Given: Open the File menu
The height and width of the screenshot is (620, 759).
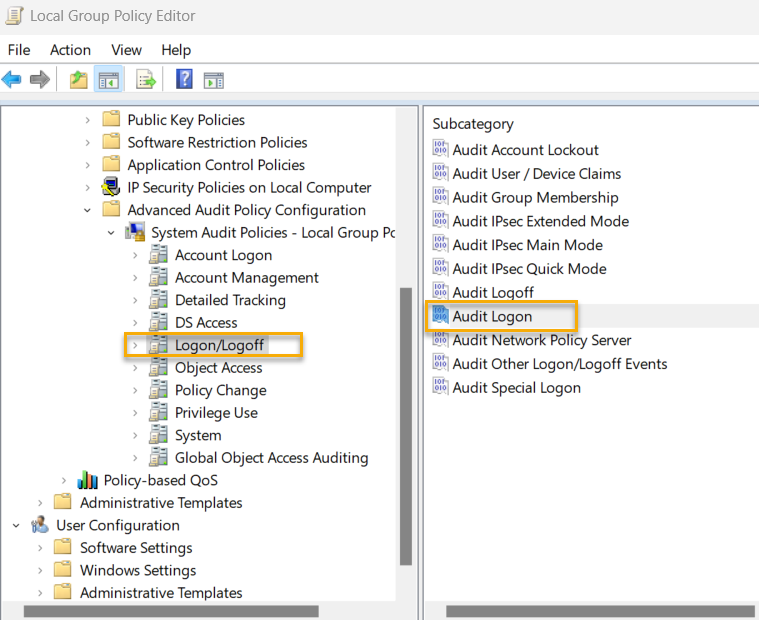Looking at the screenshot, I should [19, 50].
